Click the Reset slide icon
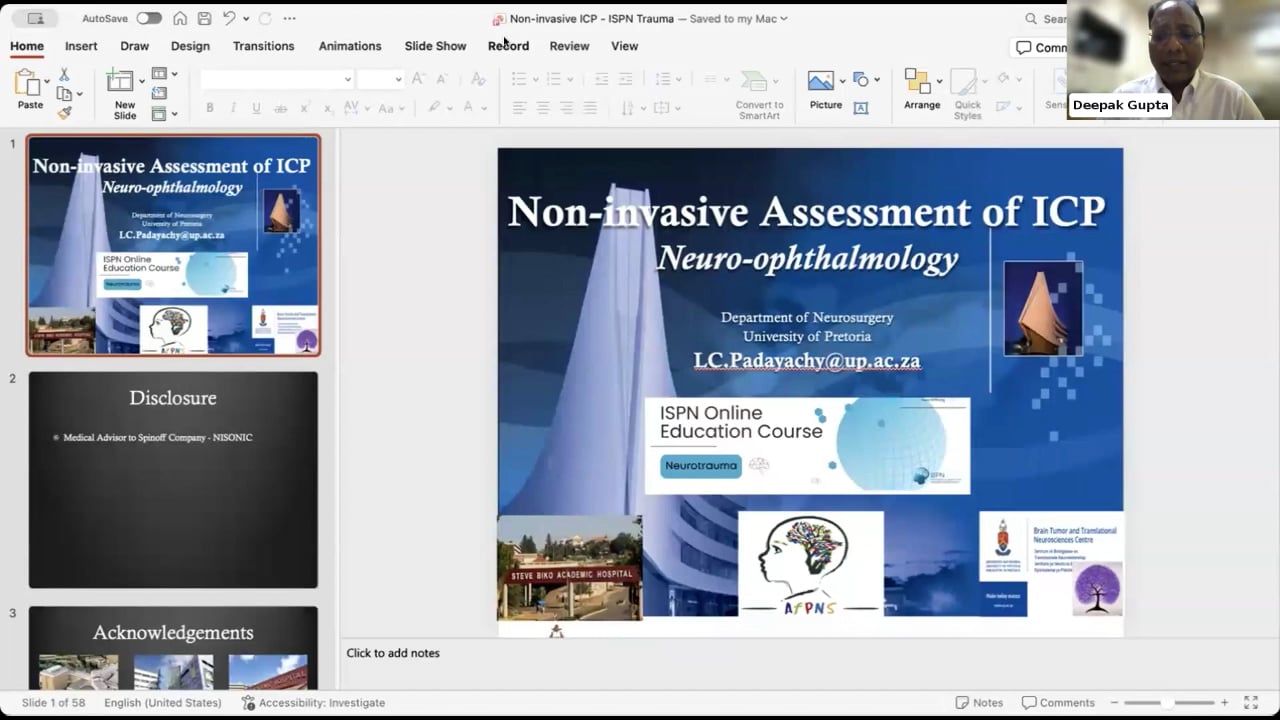 tap(160, 94)
